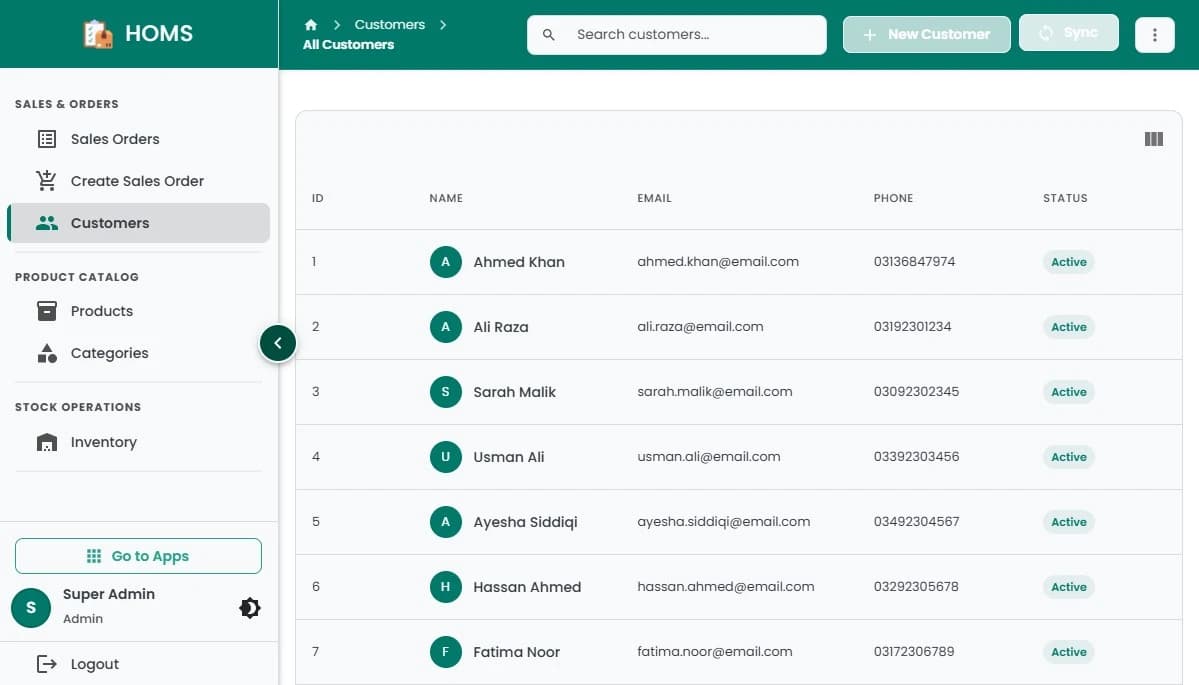Screen dimensions: 1199x685
Task: Click the name Ahmed Khan
Action: (x=519, y=262)
